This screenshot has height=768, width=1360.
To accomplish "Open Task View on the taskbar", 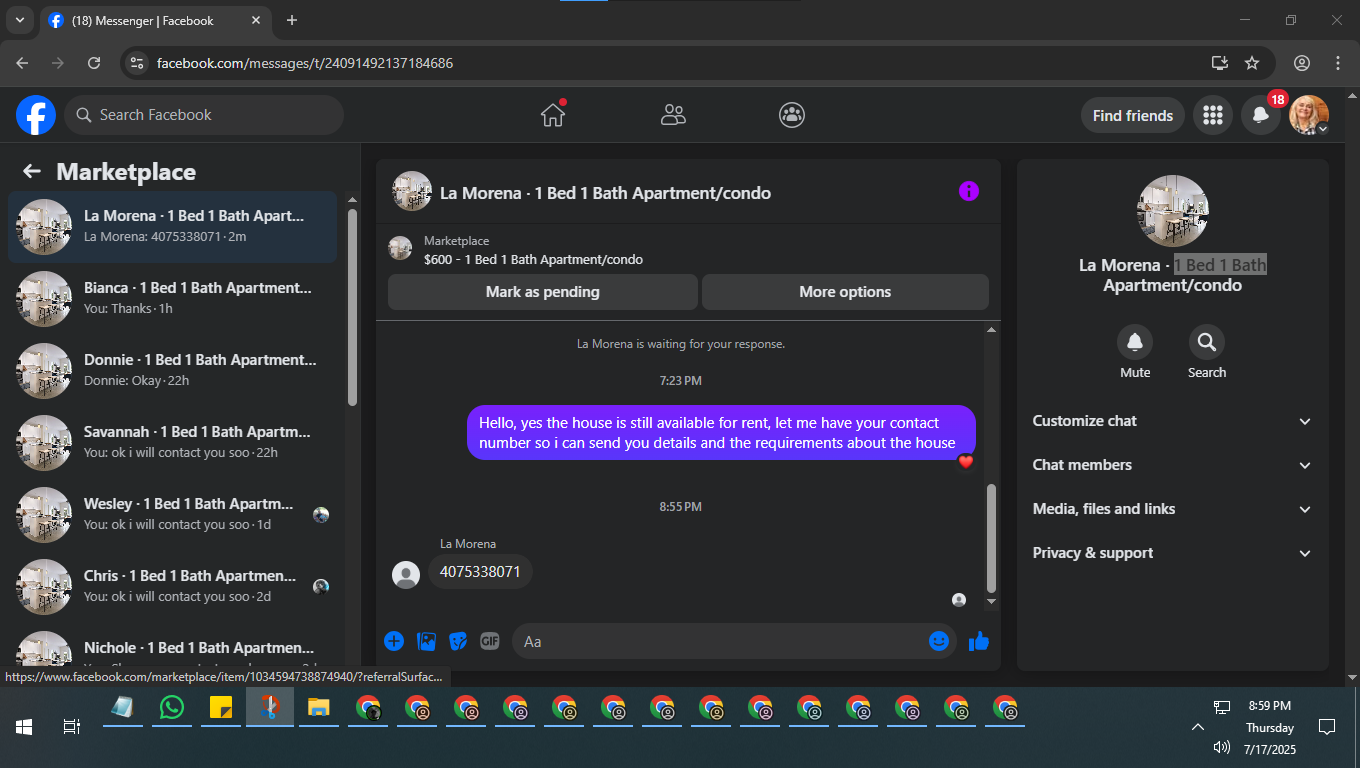I will pos(72,727).
